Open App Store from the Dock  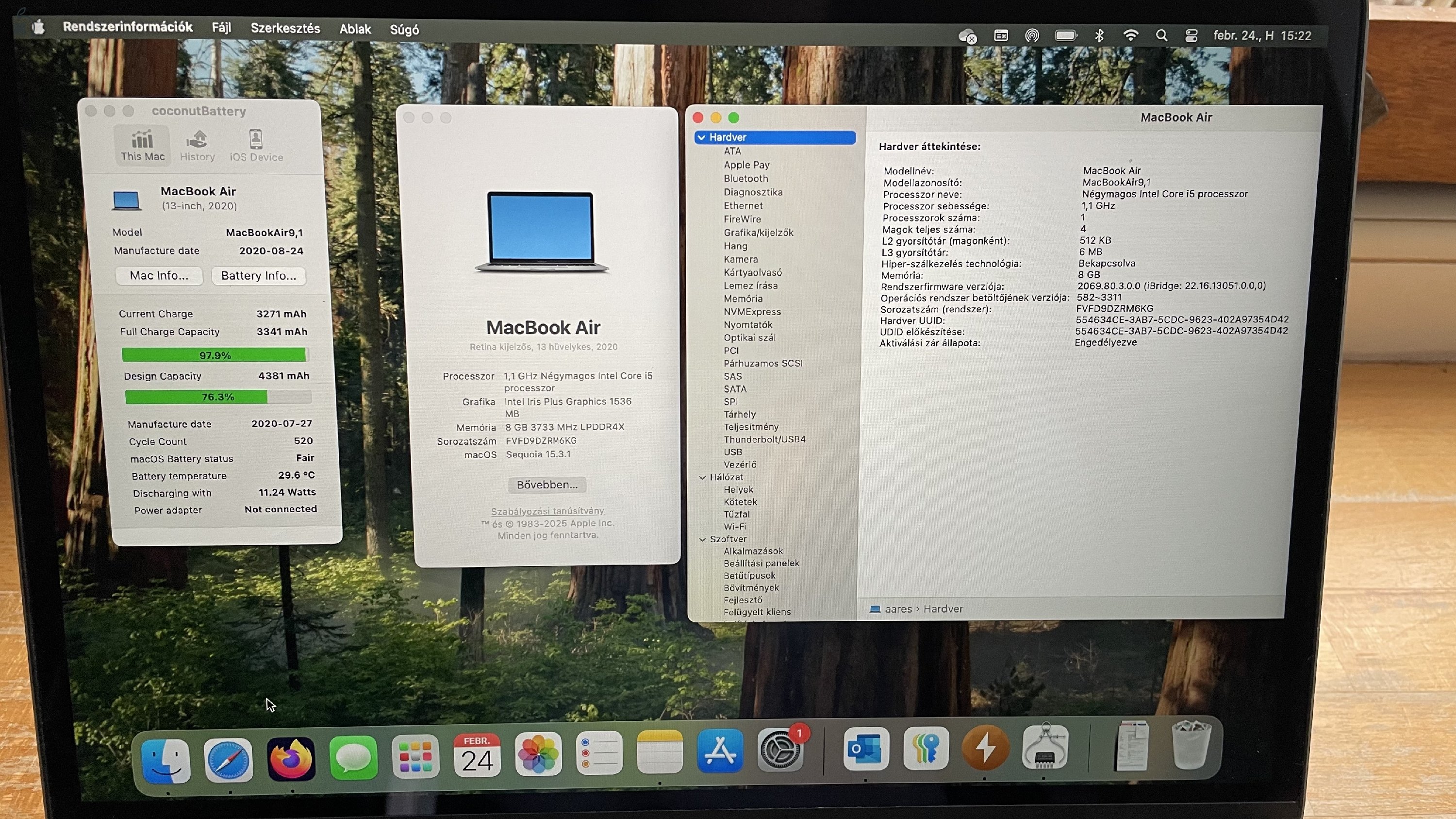(x=720, y=751)
